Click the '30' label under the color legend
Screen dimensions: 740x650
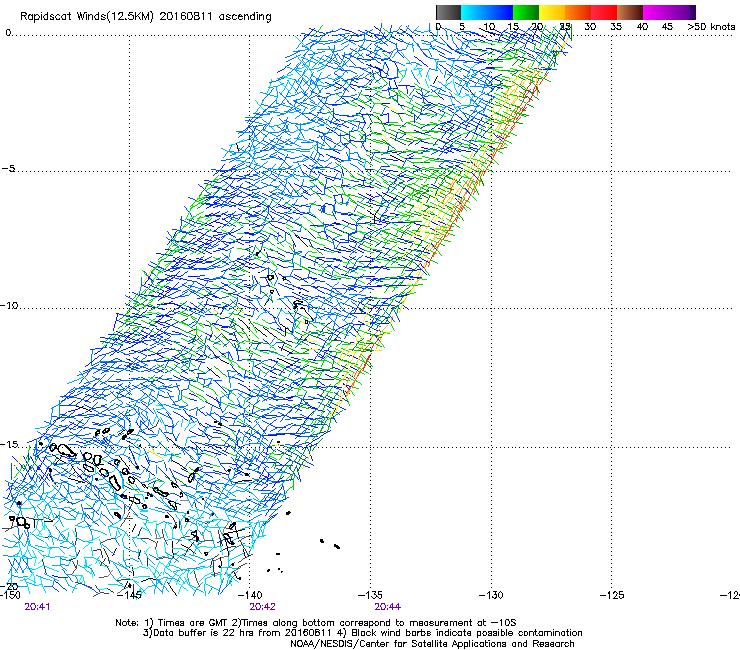(x=590, y=26)
